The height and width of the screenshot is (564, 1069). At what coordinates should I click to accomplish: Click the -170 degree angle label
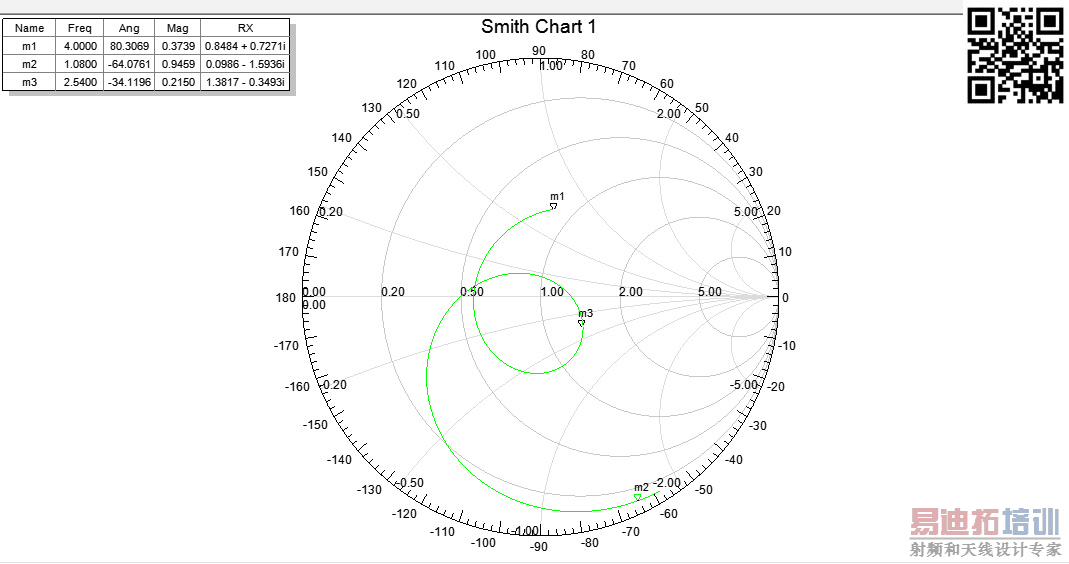click(x=286, y=346)
